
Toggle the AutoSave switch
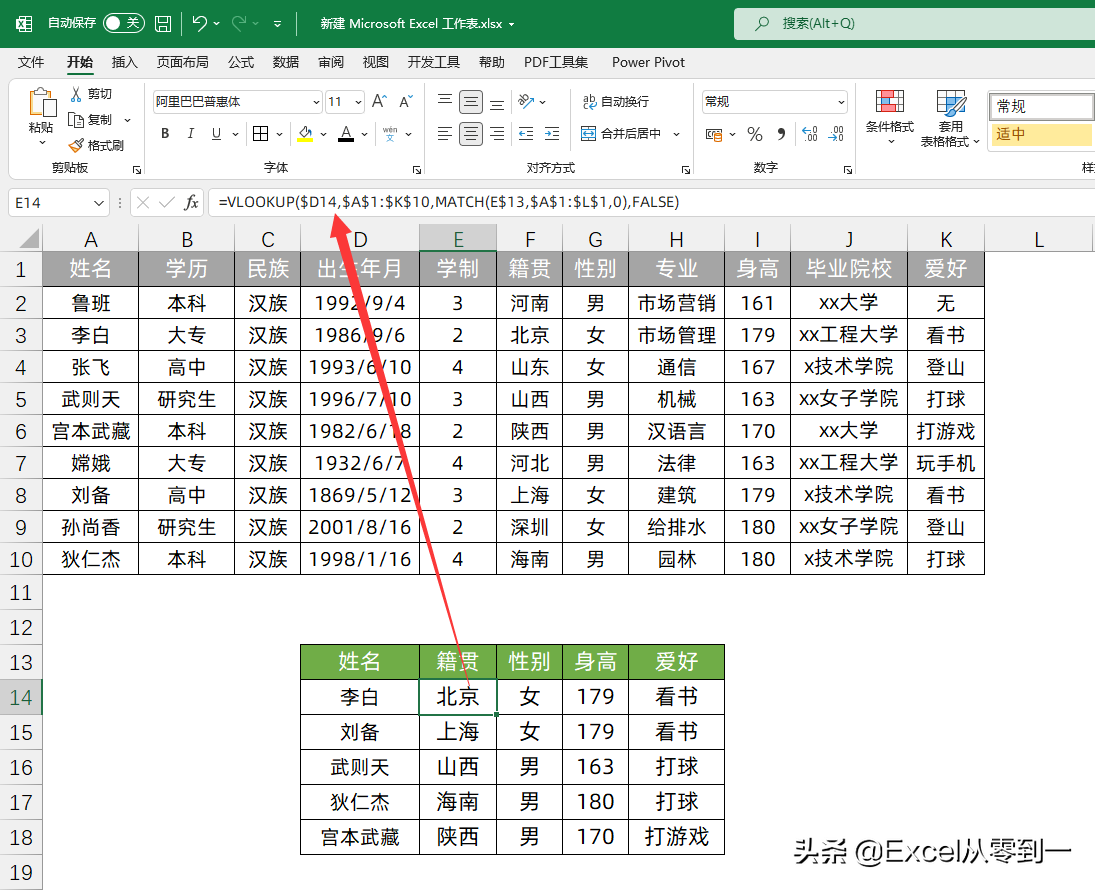[124, 23]
